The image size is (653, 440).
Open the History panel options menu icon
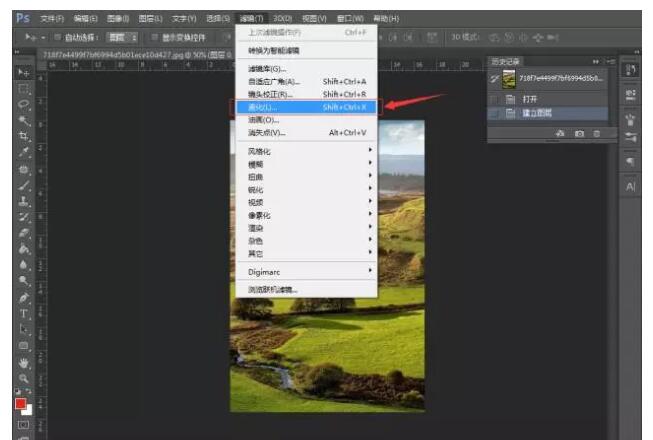click(611, 62)
